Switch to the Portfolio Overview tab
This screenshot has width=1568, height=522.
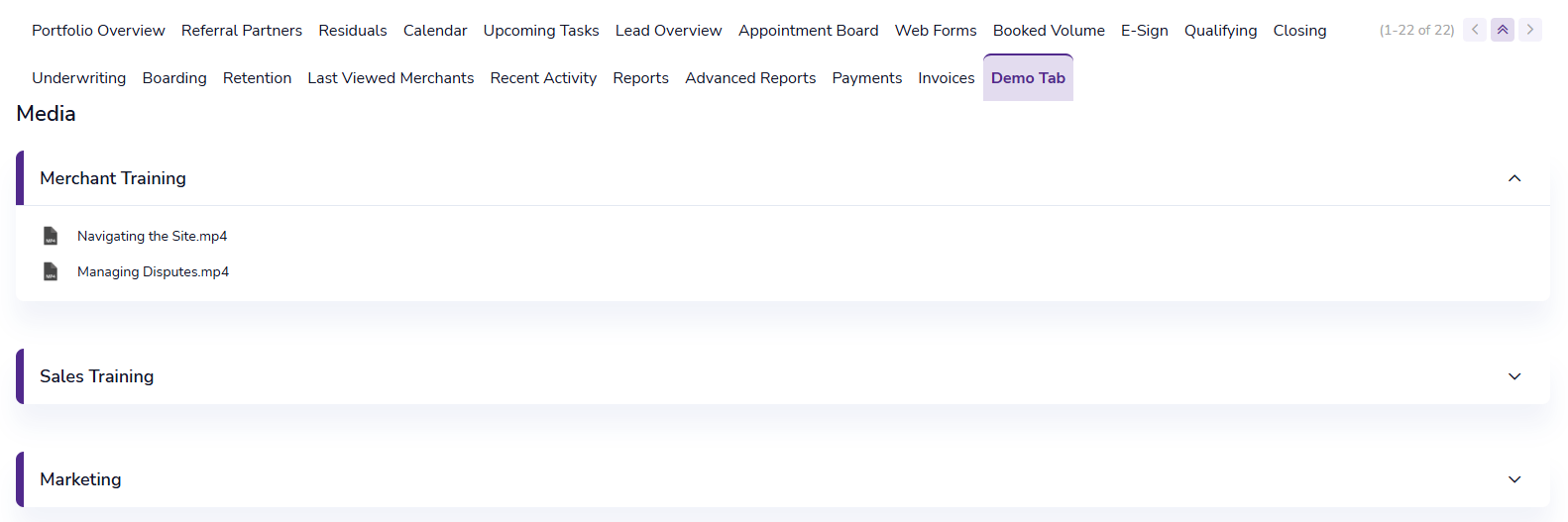coord(98,31)
